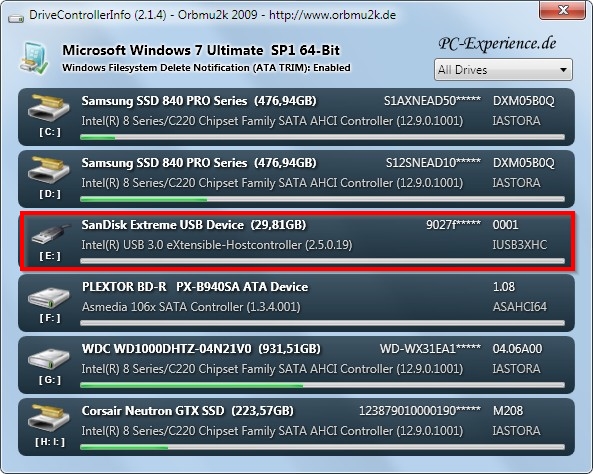Click firmware value 0001 on the SanDisk row
593x474 pixels.
click(506, 225)
